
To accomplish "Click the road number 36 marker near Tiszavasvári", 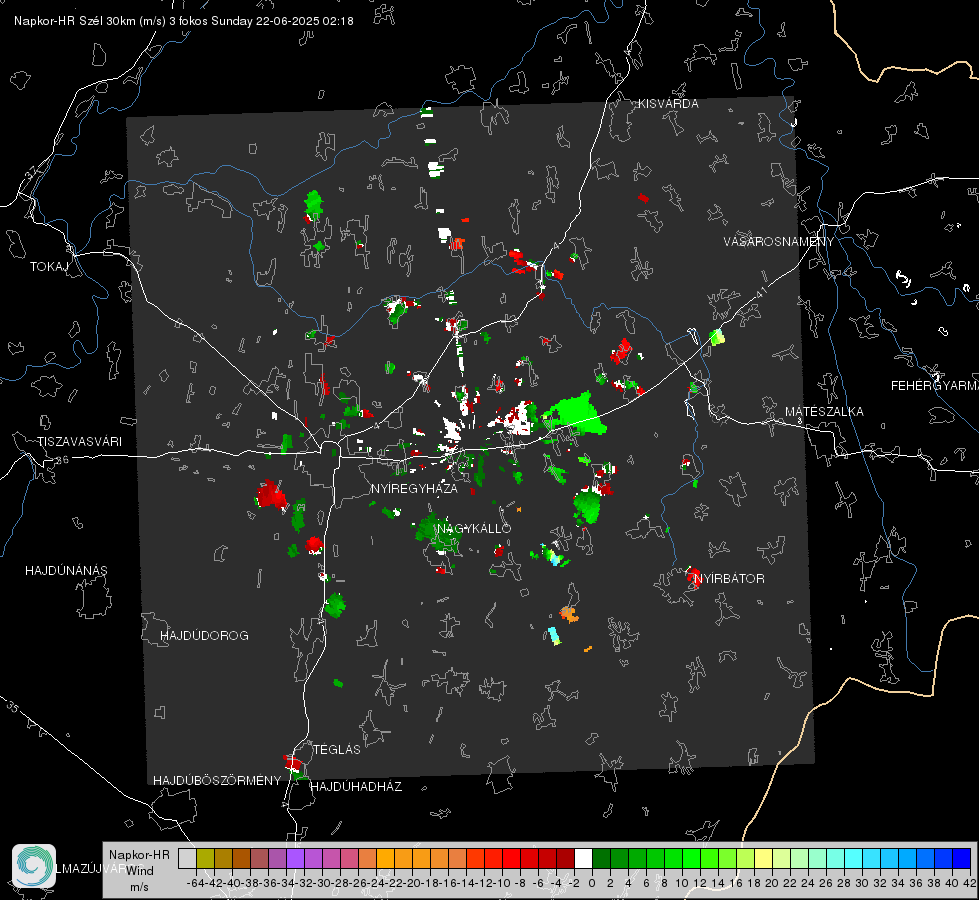I will (62, 460).
